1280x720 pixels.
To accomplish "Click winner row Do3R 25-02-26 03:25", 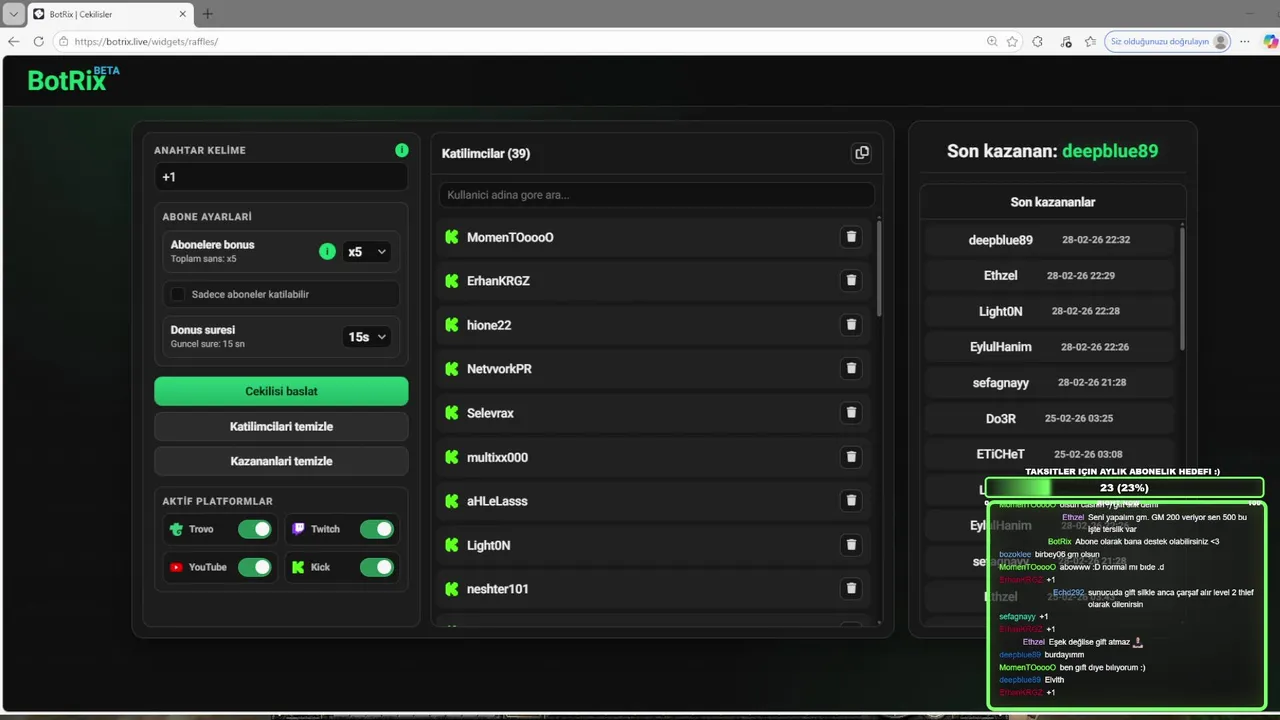I will (x=1049, y=418).
